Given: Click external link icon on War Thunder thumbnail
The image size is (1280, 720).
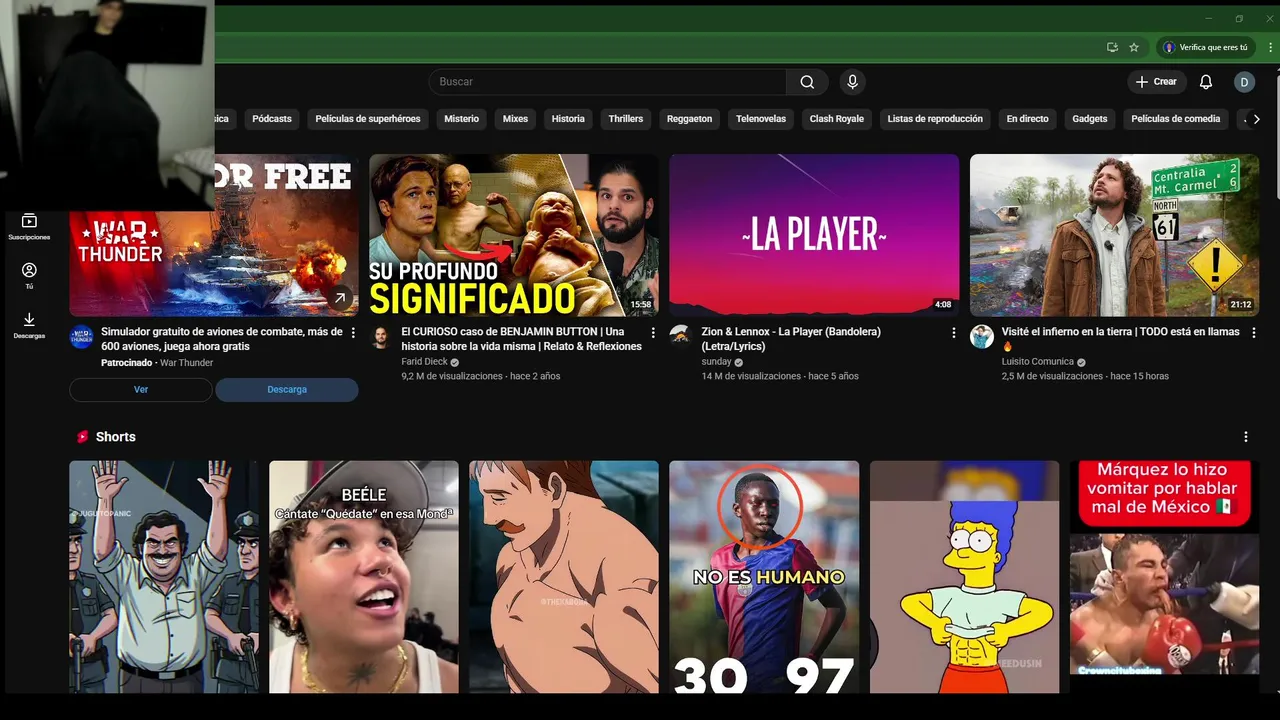Looking at the screenshot, I should (x=340, y=298).
